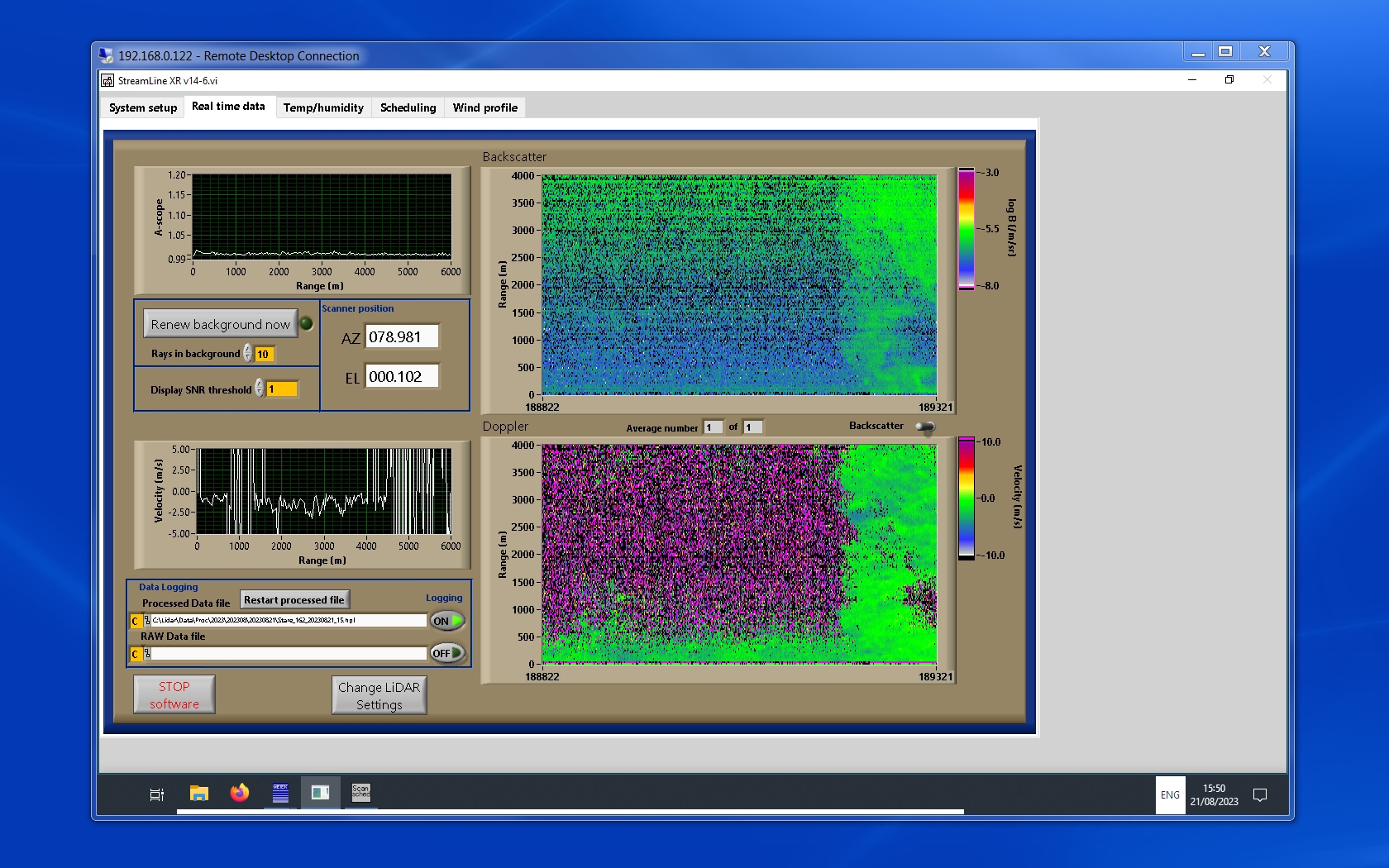
Task: Turn on RAW data file logging
Action: coord(447,653)
